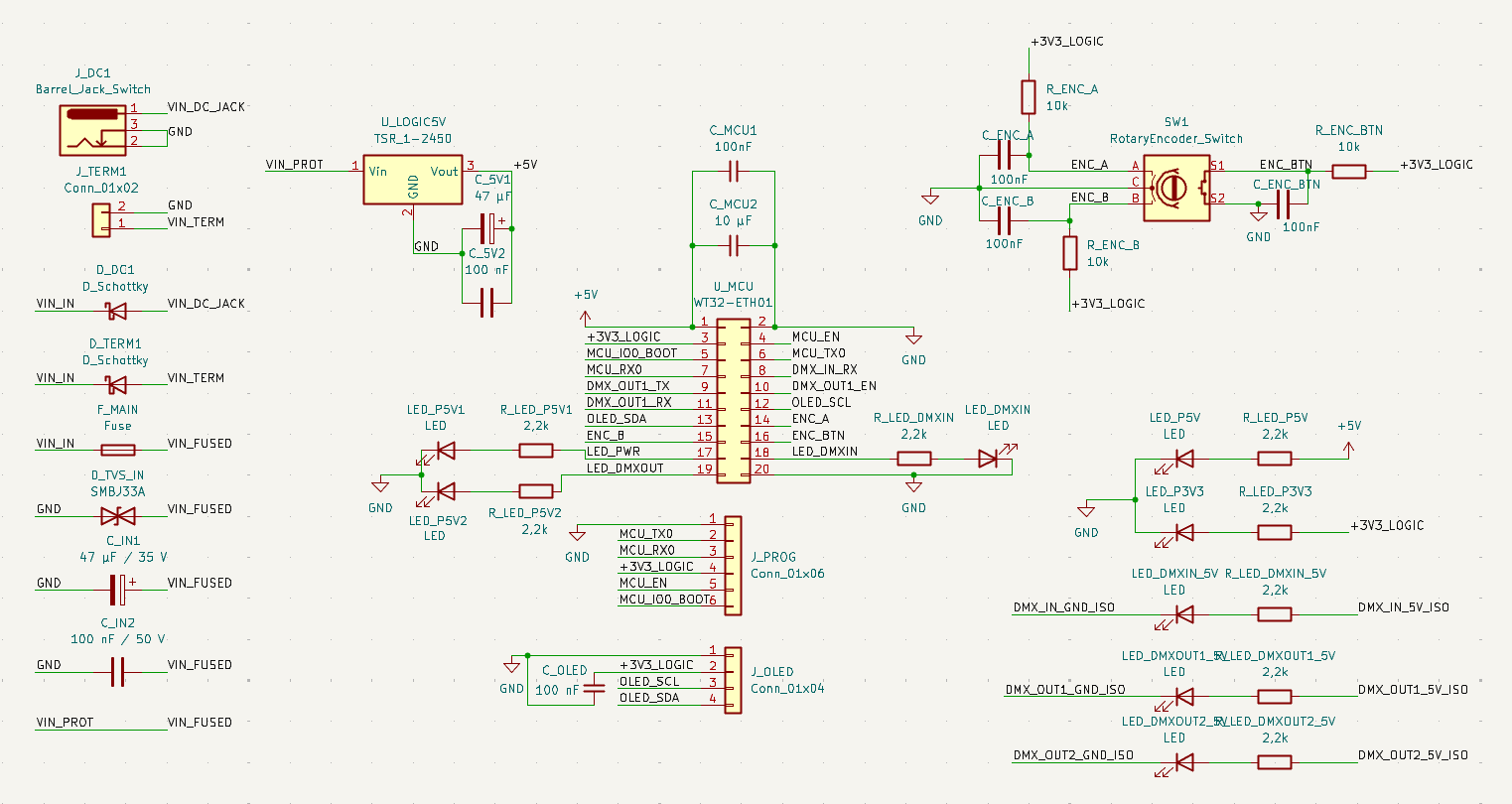Select the J_PROG six-pin connector symbol
This screenshot has height=804, width=1512.
(x=733, y=566)
